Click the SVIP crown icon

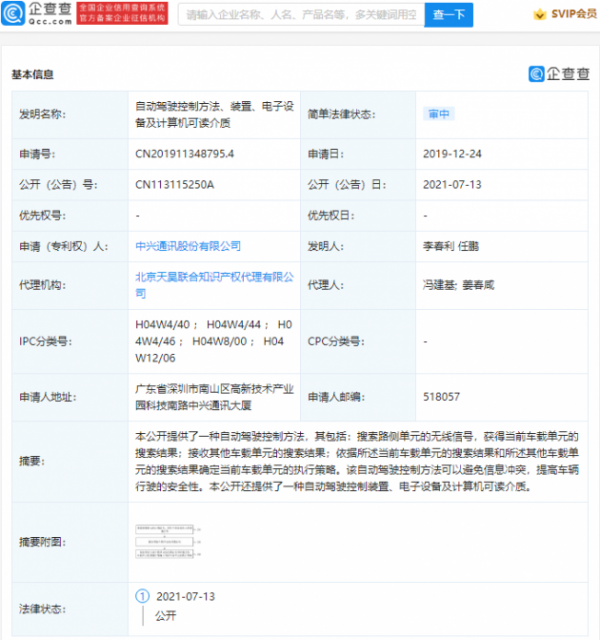540,15
